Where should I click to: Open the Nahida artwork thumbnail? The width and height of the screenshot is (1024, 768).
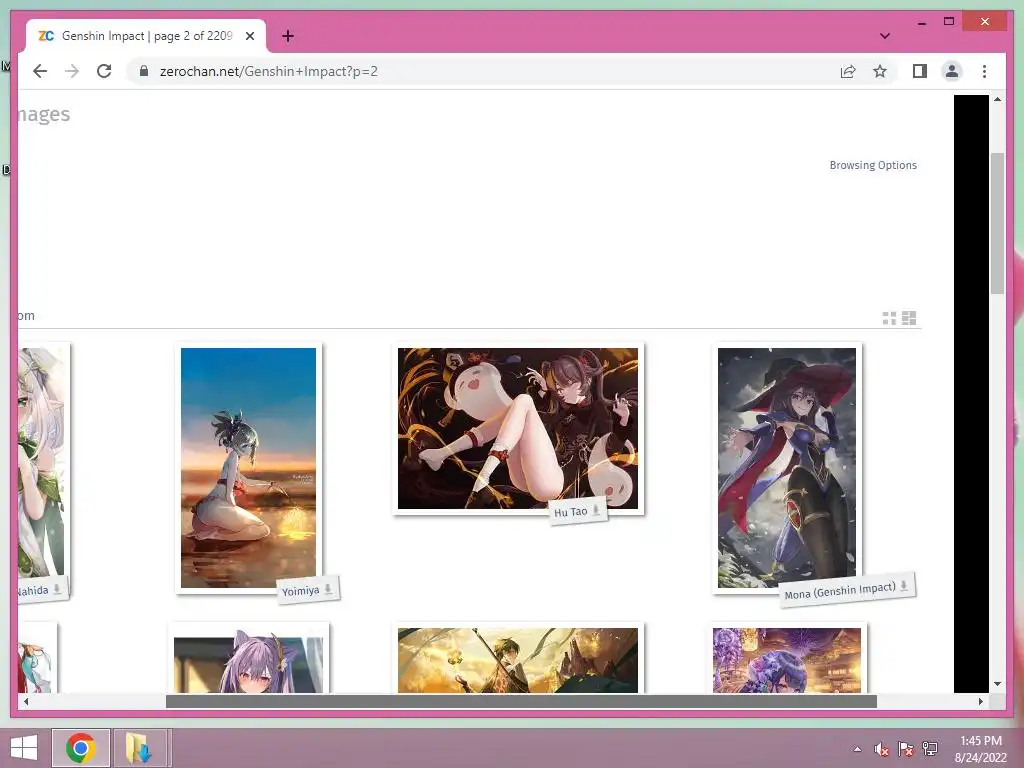point(41,462)
